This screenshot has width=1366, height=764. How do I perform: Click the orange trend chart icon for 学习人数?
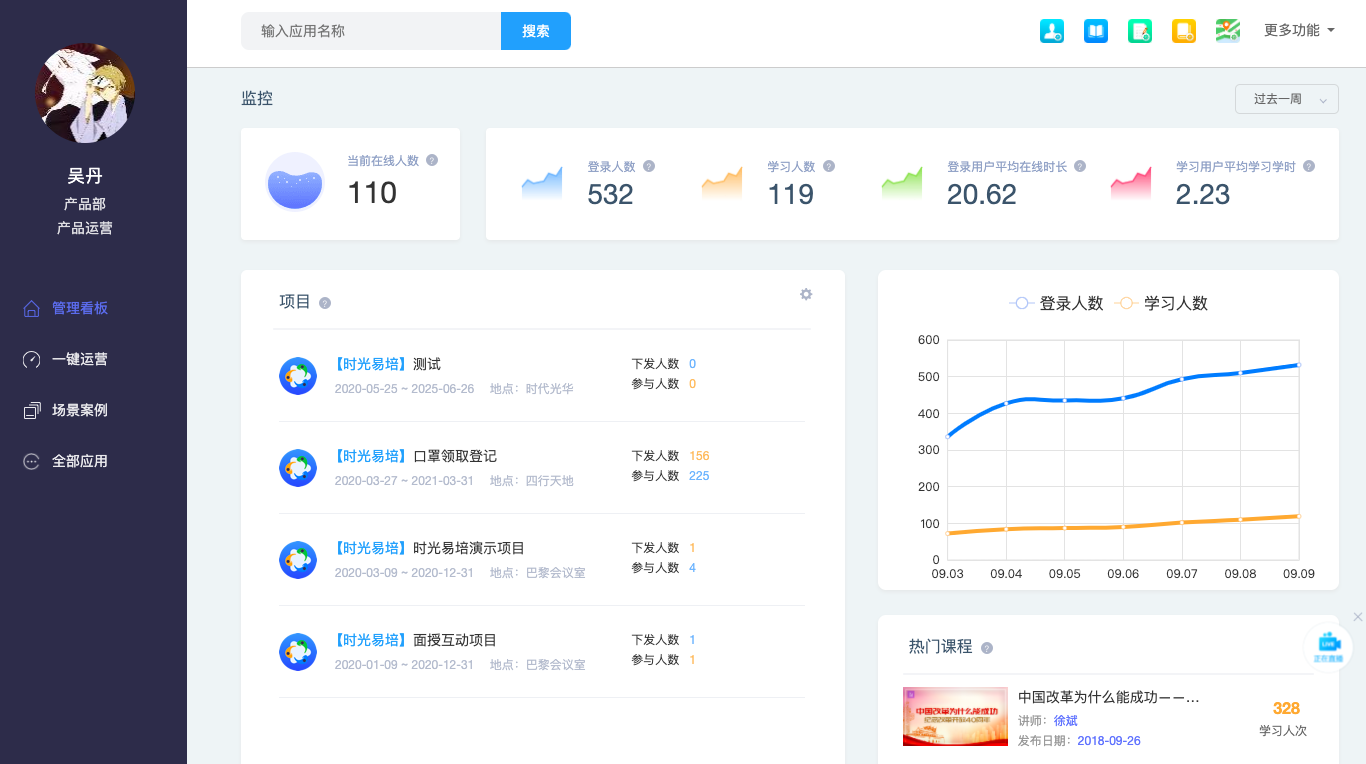(x=722, y=183)
